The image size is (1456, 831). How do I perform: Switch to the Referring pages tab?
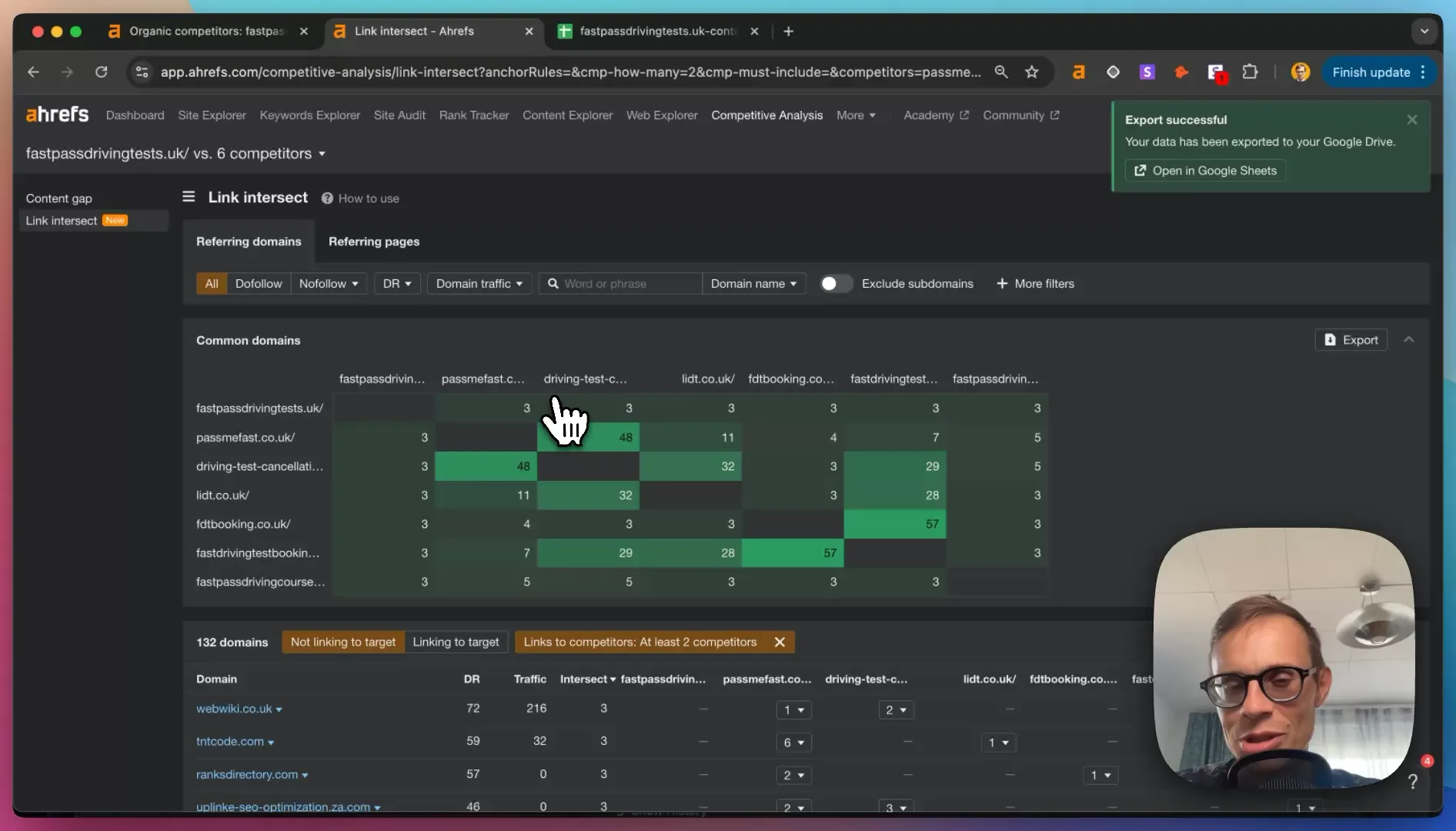[x=374, y=242]
